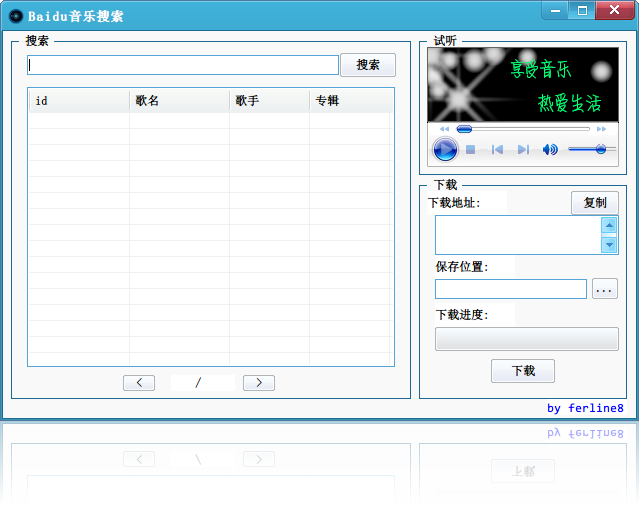Sort by the 专辑 column header
This screenshot has height=505, width=639.
click(x=350, y=101)
